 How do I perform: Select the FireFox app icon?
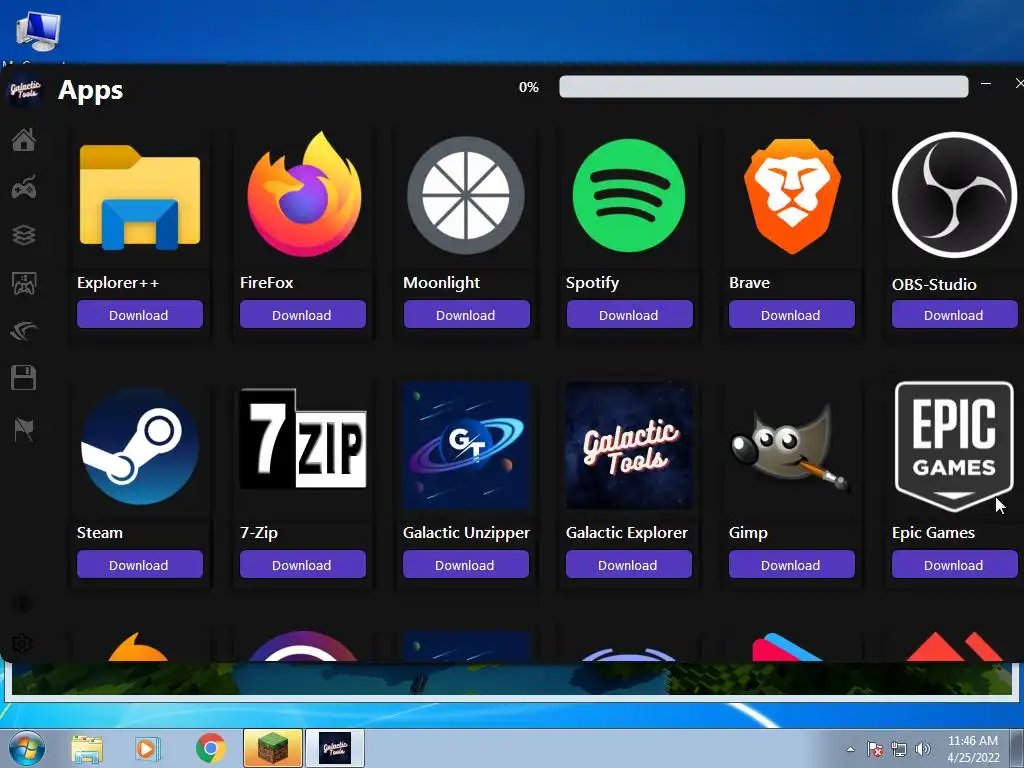pos(304,195)
